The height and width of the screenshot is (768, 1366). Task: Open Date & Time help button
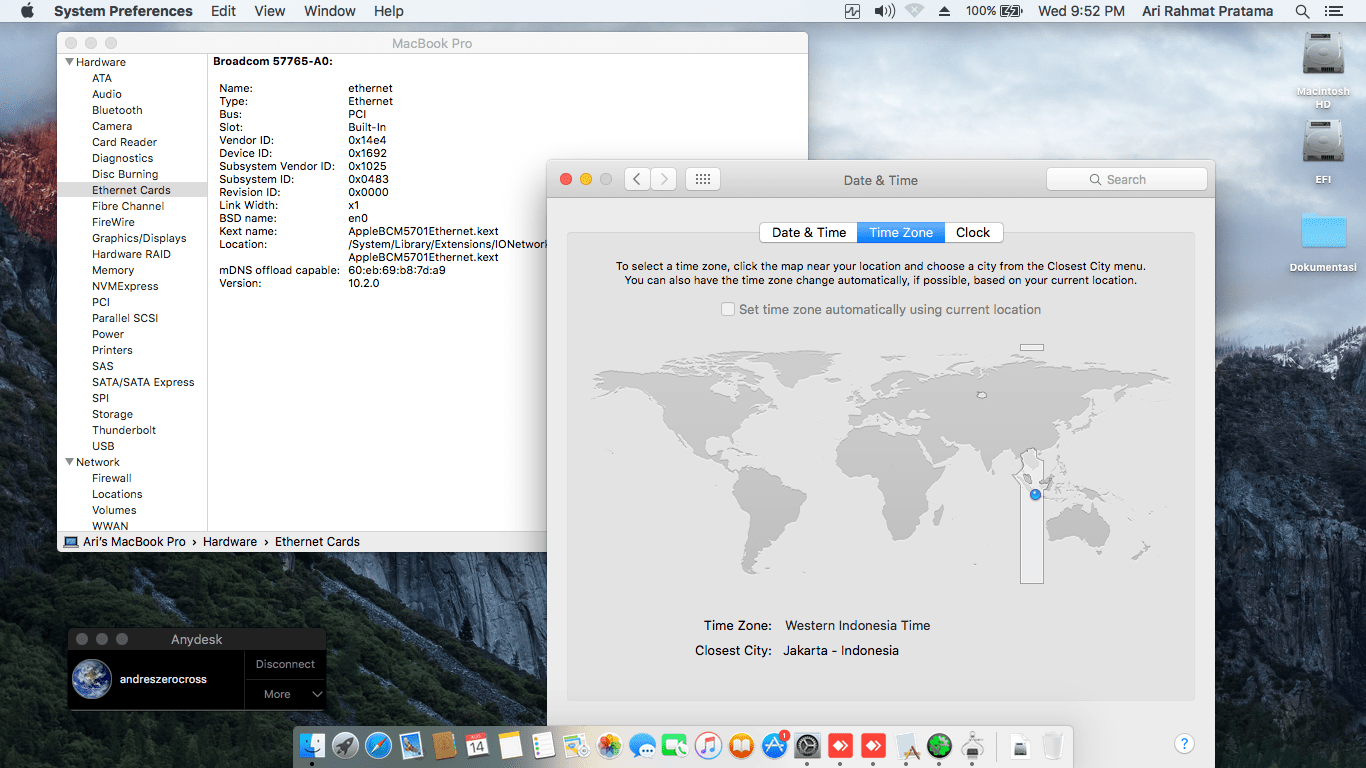click(1184, 743)
